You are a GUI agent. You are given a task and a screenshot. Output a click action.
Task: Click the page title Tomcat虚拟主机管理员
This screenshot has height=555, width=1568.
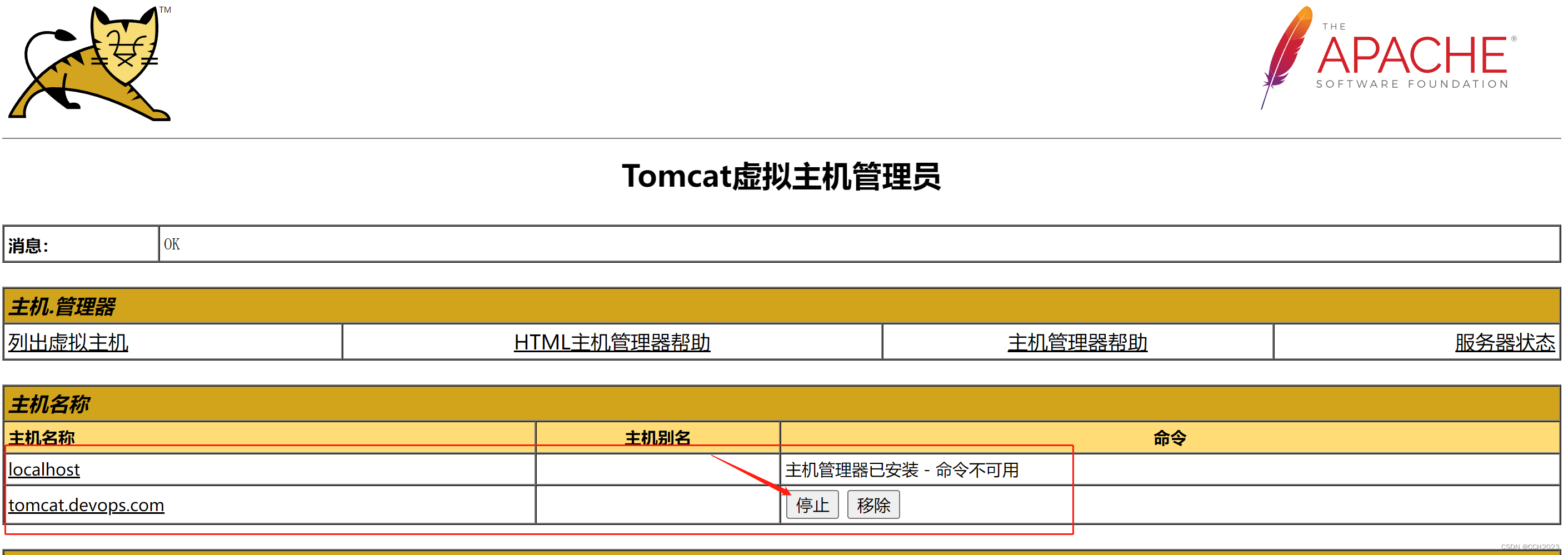781,177
